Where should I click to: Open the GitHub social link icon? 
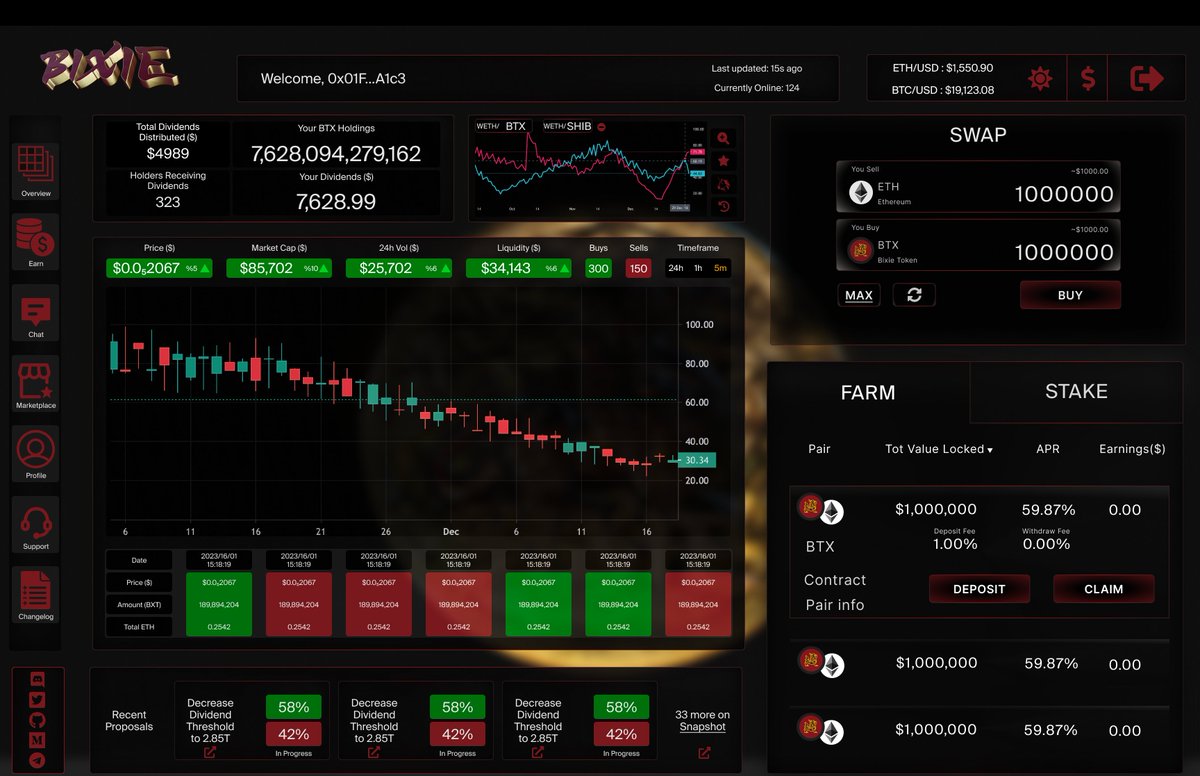[x=38, y=720]
